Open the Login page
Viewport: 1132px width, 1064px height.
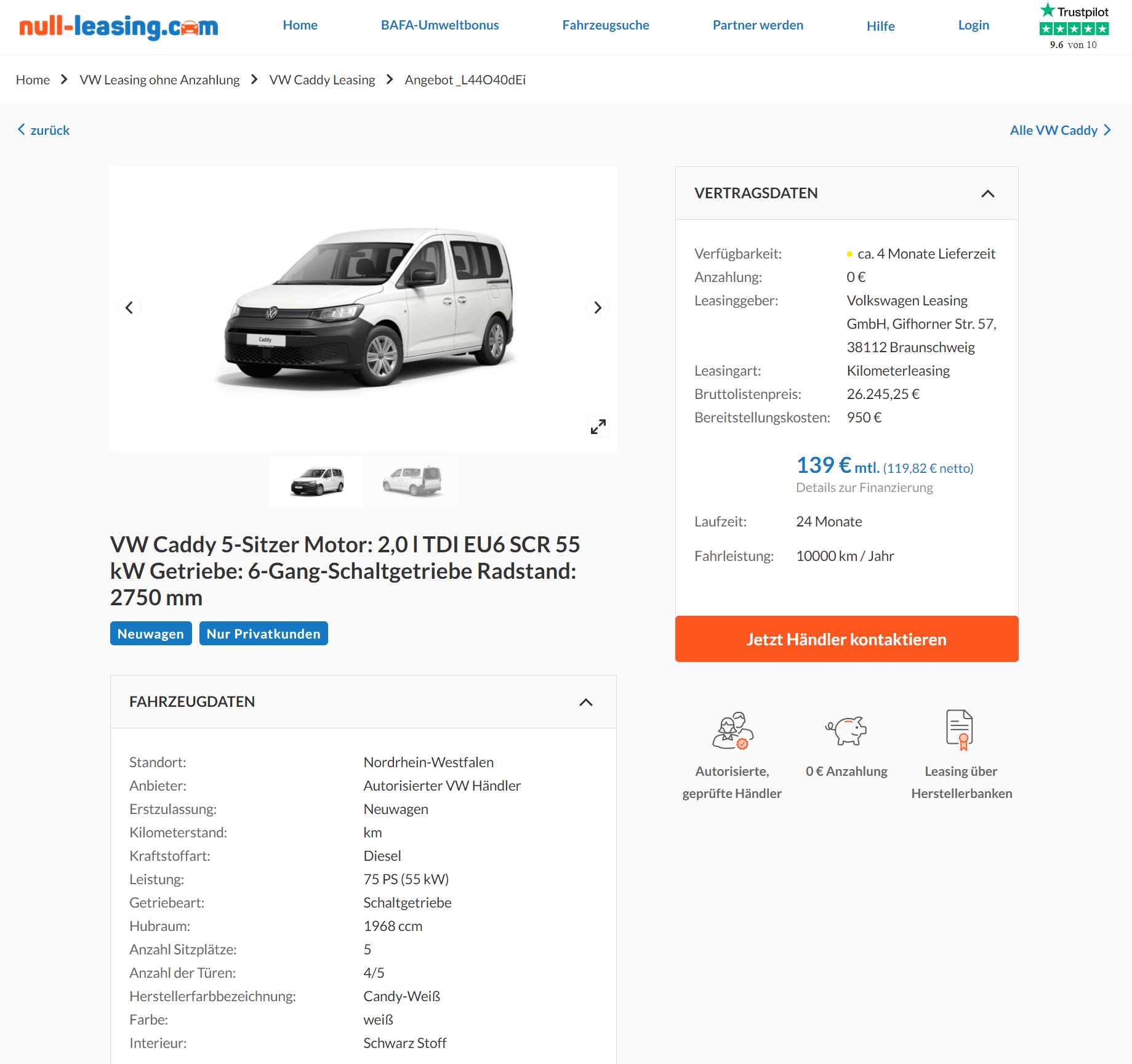973,25
